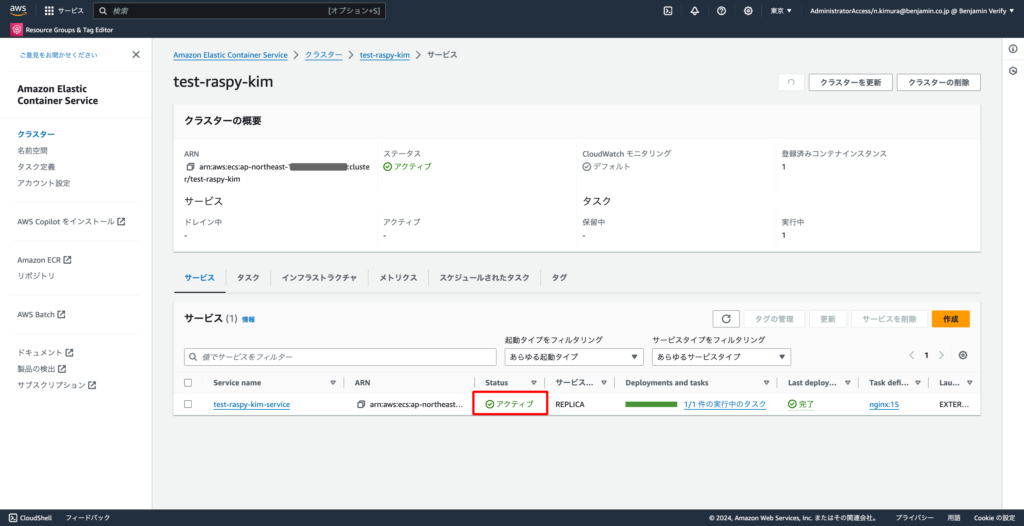
Task: Copy the service ARN in table row
Action: pos(360,404)
